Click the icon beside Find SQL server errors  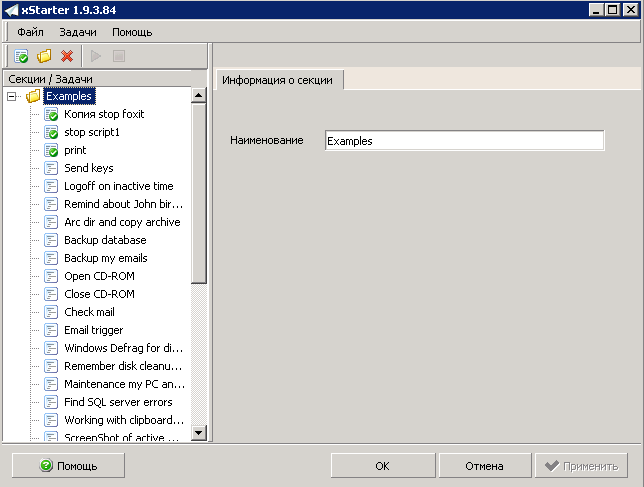[x=51, y=402]
